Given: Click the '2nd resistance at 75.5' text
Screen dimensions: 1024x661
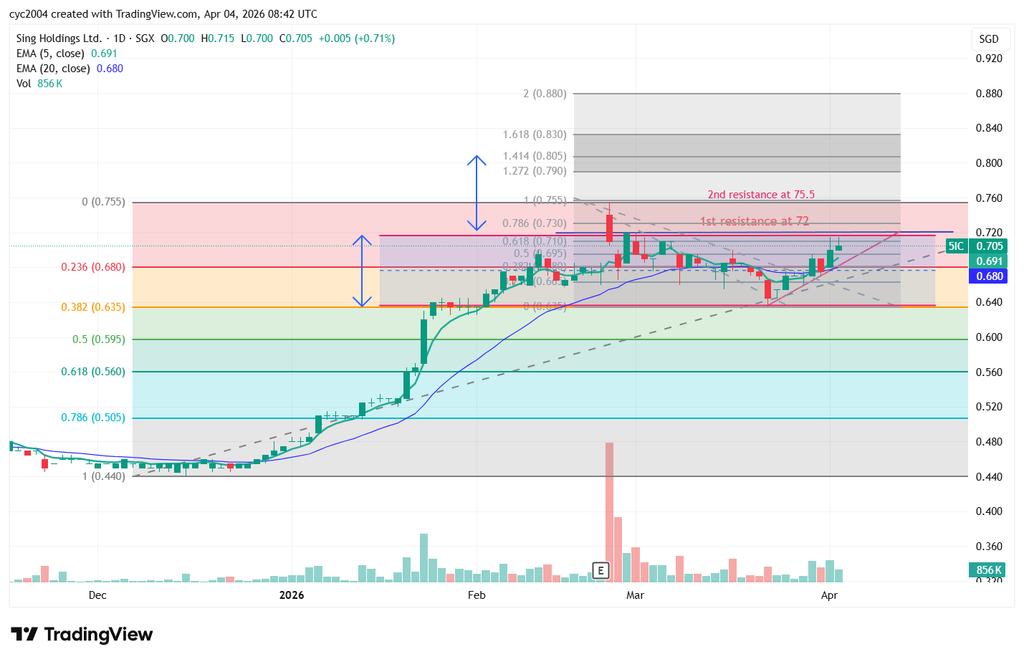Looking at the screenshot, I should coord(761,195).
